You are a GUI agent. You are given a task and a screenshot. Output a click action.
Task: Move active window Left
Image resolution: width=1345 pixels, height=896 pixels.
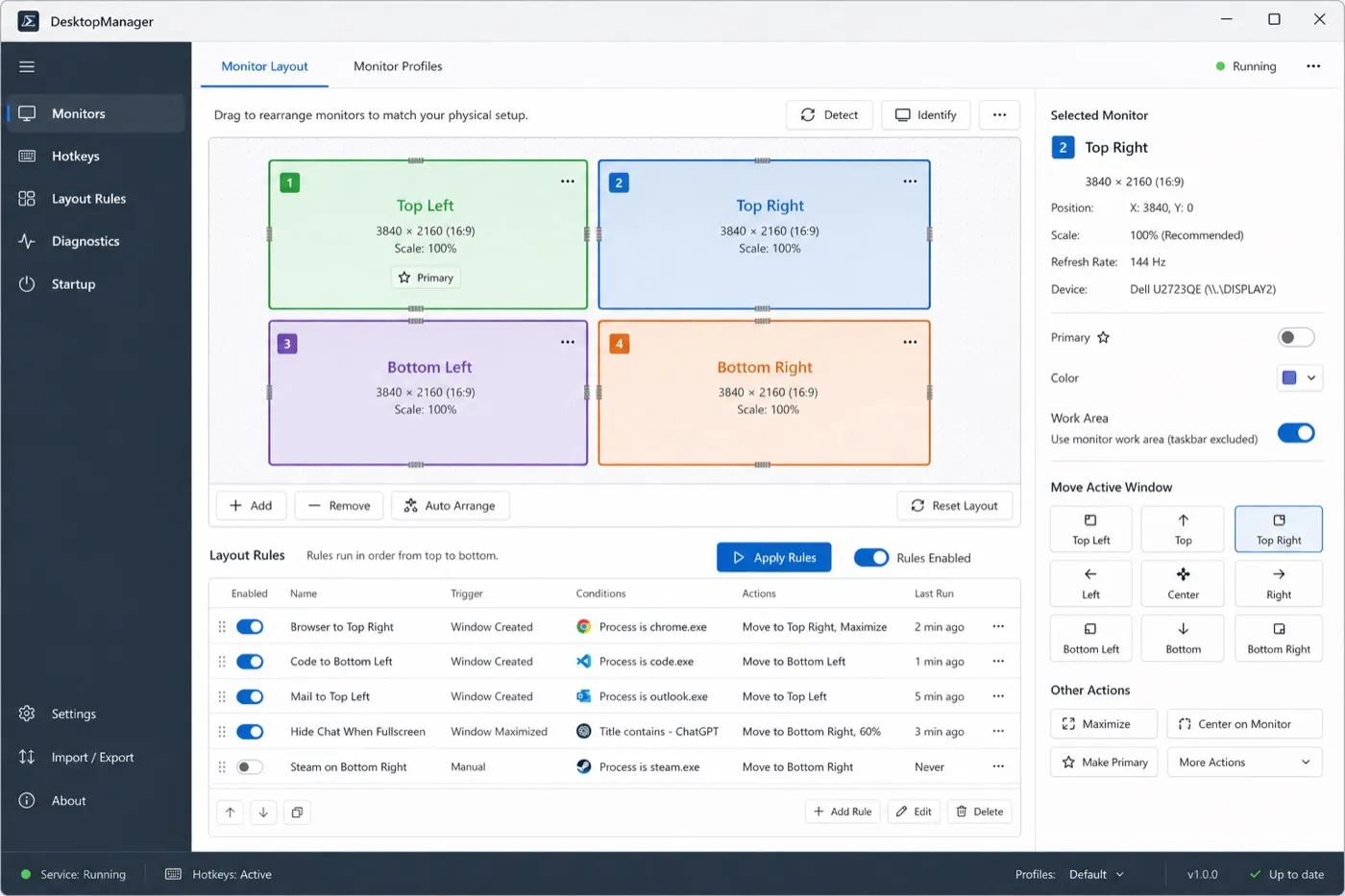pyautogui.click(x=1090, y=583)
